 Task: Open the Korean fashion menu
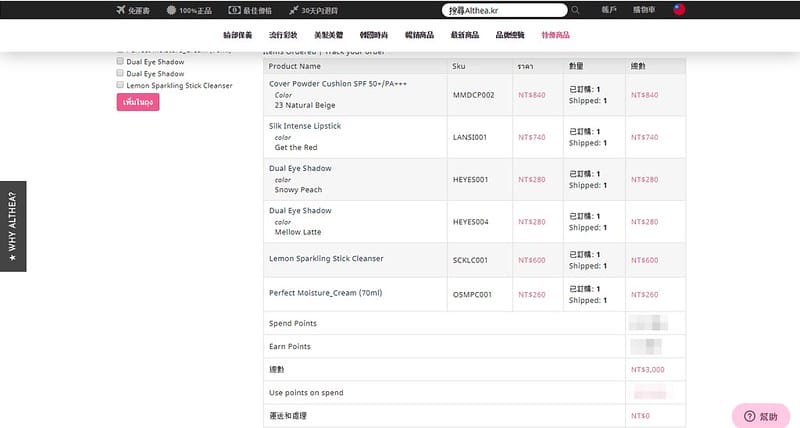[374, 35]
